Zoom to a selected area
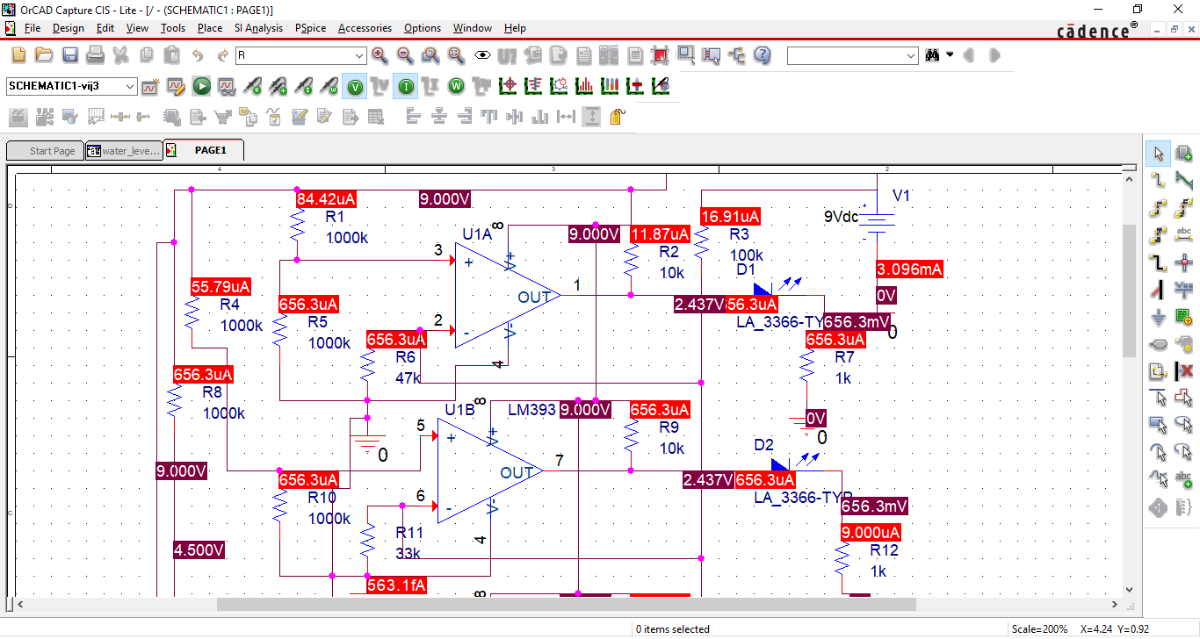 pyautogui.click(x=431, y=55)
